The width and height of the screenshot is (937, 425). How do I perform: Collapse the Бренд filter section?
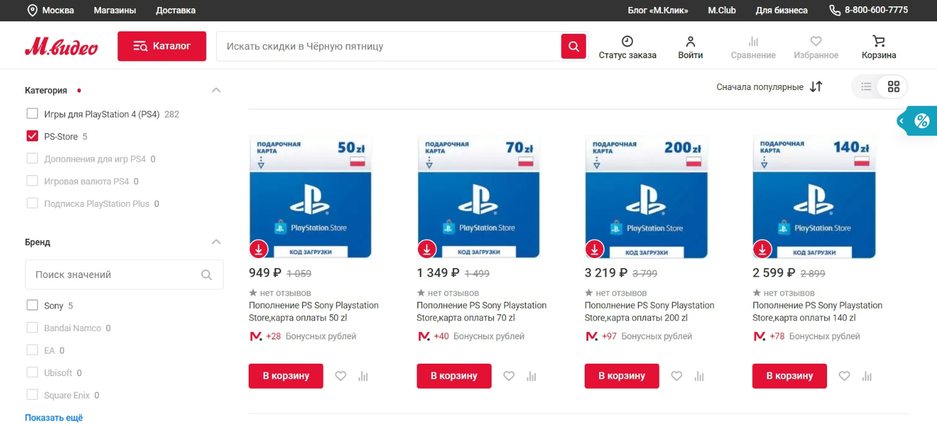click(x=216, y=242)
